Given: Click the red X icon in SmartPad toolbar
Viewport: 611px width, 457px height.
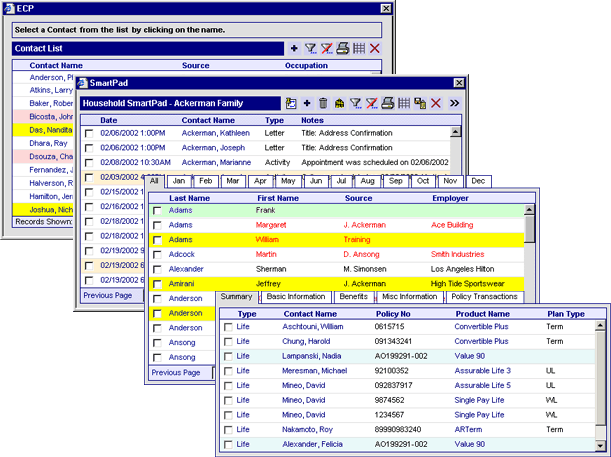Looking at the screenshot, I should point(435,103).
